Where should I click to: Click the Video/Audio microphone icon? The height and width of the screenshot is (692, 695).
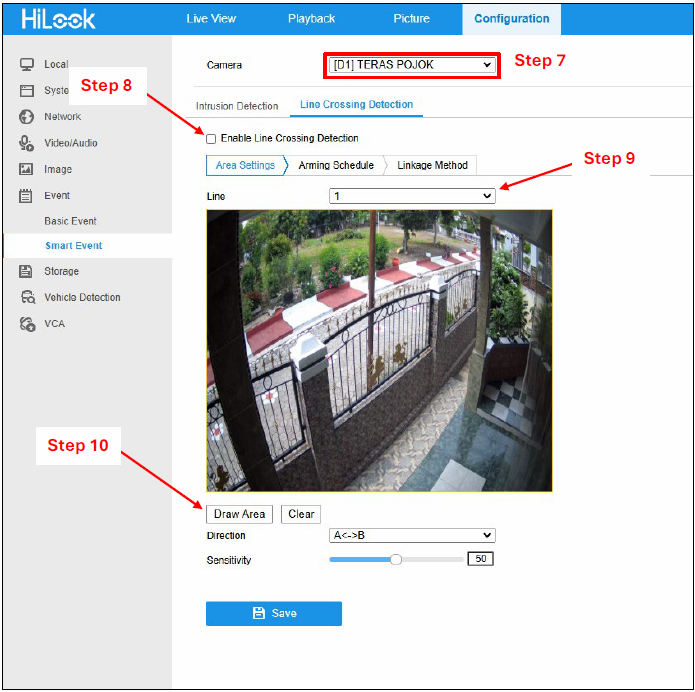26,143
